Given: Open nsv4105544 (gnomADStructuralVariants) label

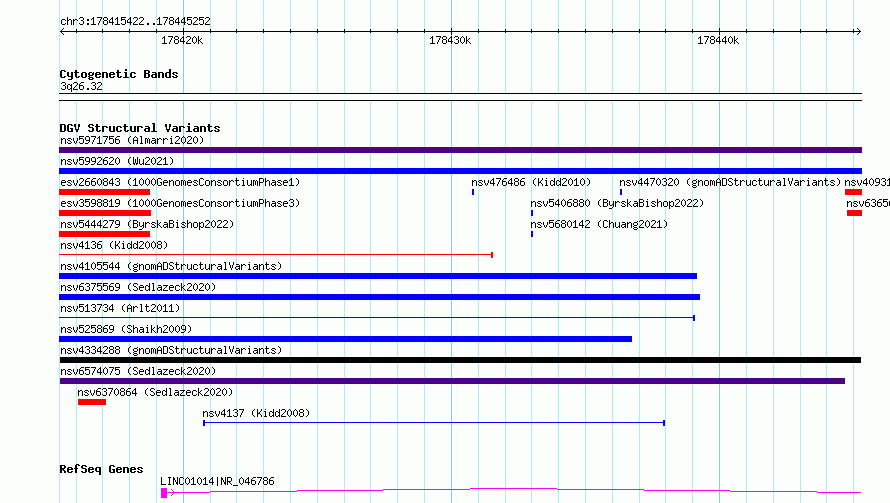Looking at the screenshot, I should 171,266.
